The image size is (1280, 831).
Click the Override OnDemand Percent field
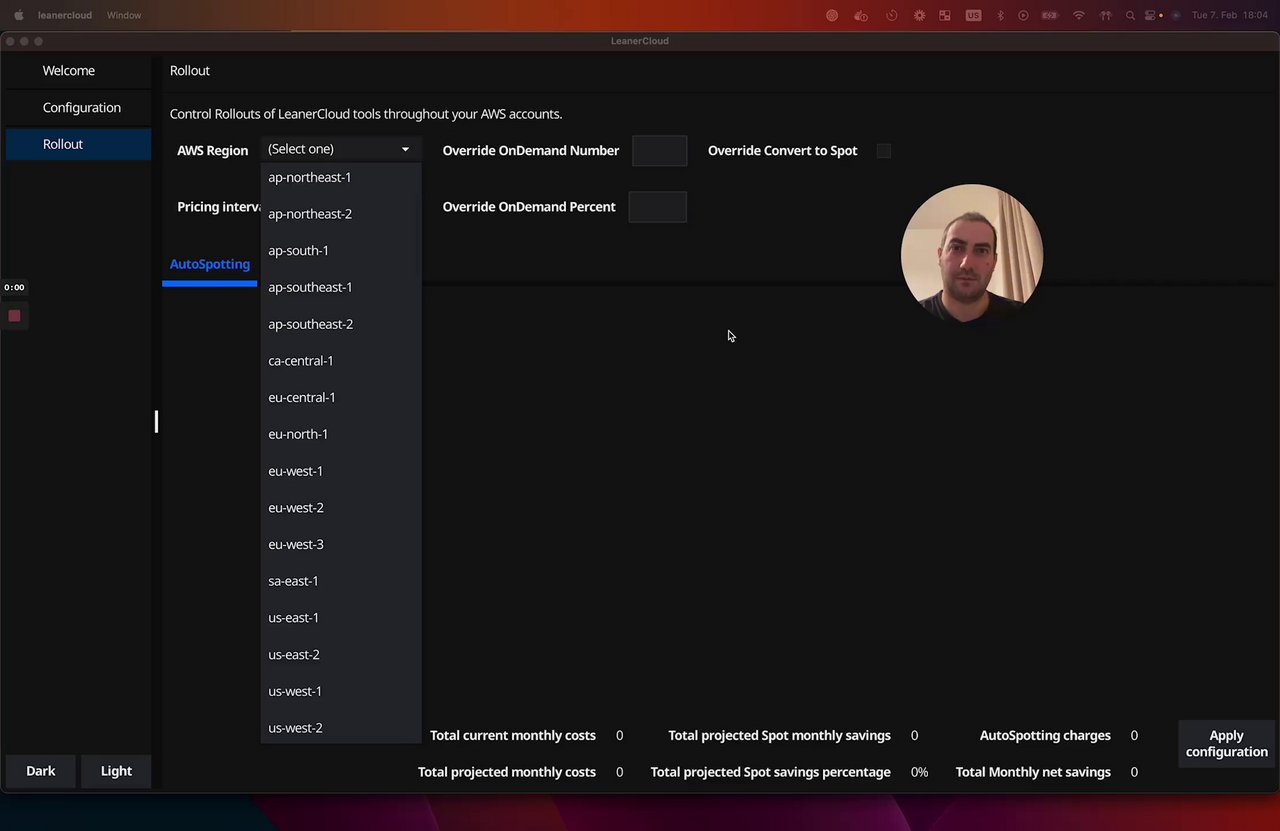click(x=657, y=207)
